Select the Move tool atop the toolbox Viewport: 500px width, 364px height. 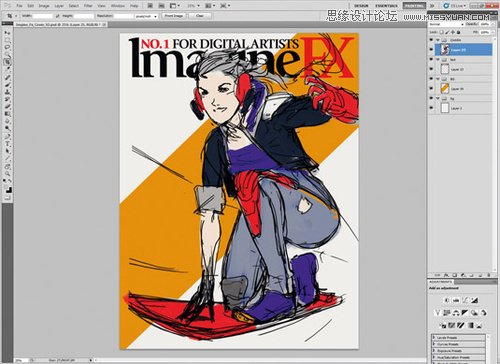pos(7,33)
